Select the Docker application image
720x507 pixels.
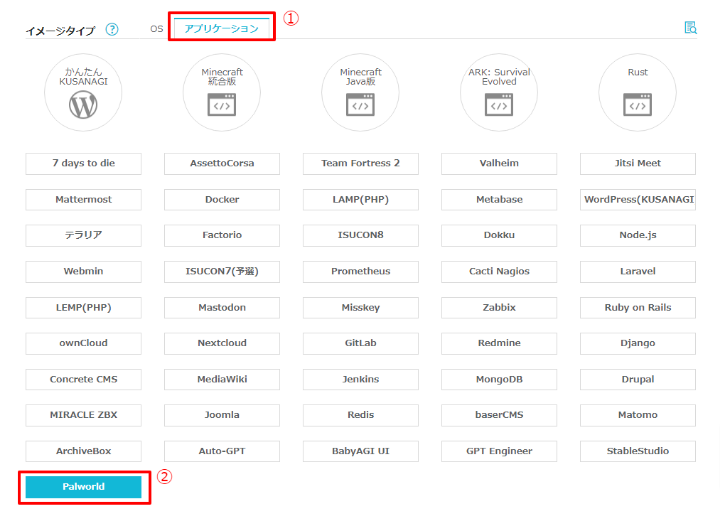pyautogui.click(x=222, y=199)
